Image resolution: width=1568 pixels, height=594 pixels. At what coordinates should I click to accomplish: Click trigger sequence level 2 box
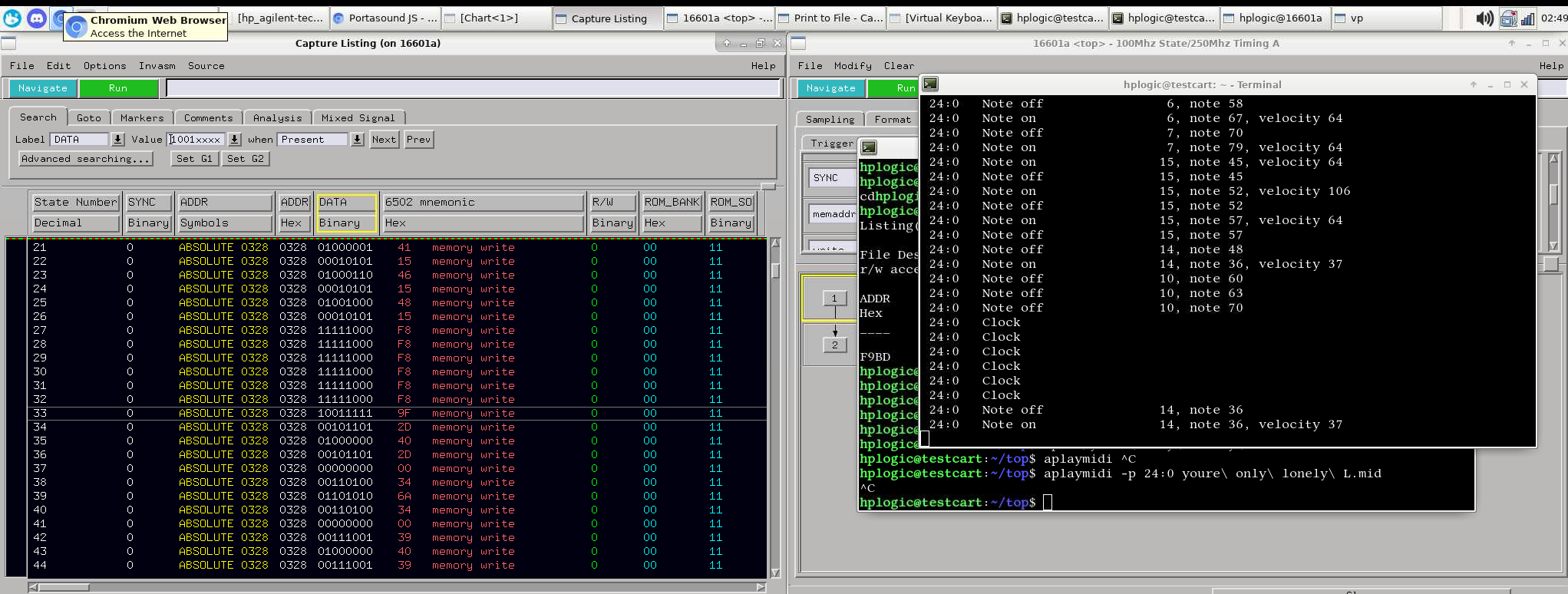[834, 345]
